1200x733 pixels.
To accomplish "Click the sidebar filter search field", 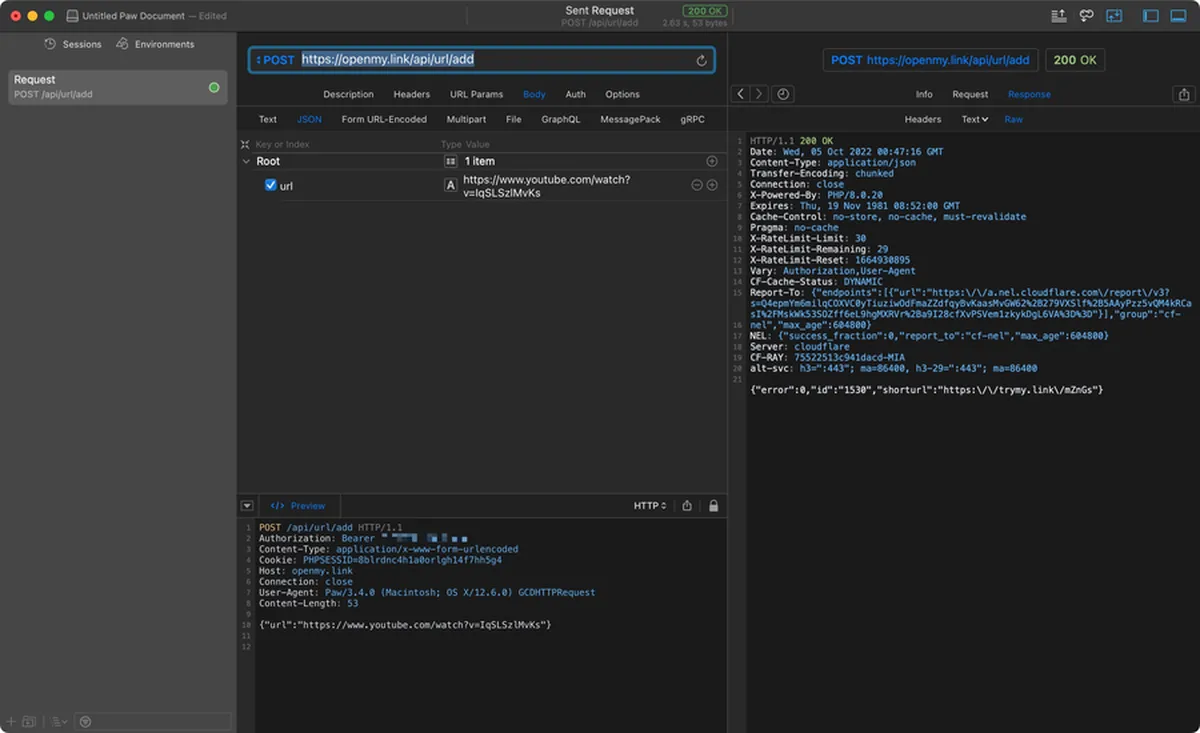I will [154, 721].
